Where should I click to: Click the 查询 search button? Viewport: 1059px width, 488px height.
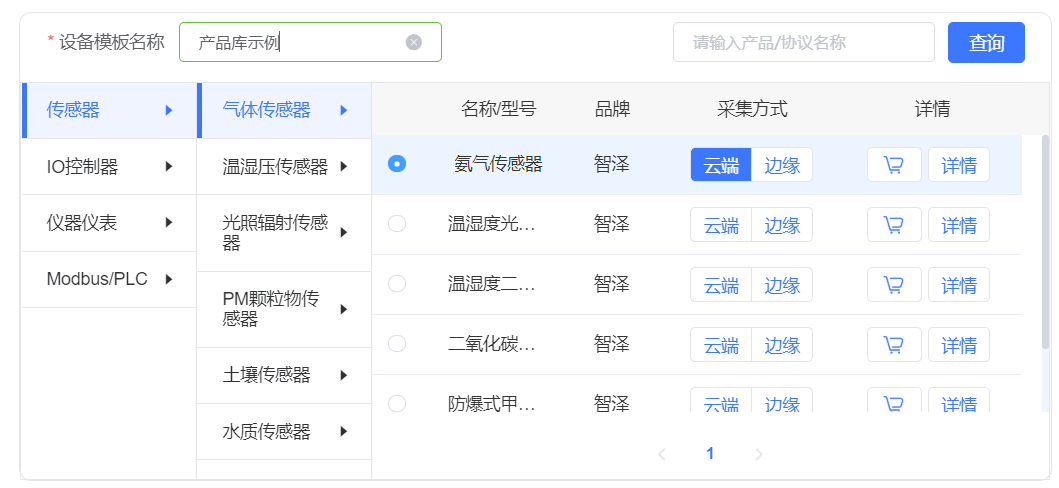pyautogui.click(x=986, y=43)
